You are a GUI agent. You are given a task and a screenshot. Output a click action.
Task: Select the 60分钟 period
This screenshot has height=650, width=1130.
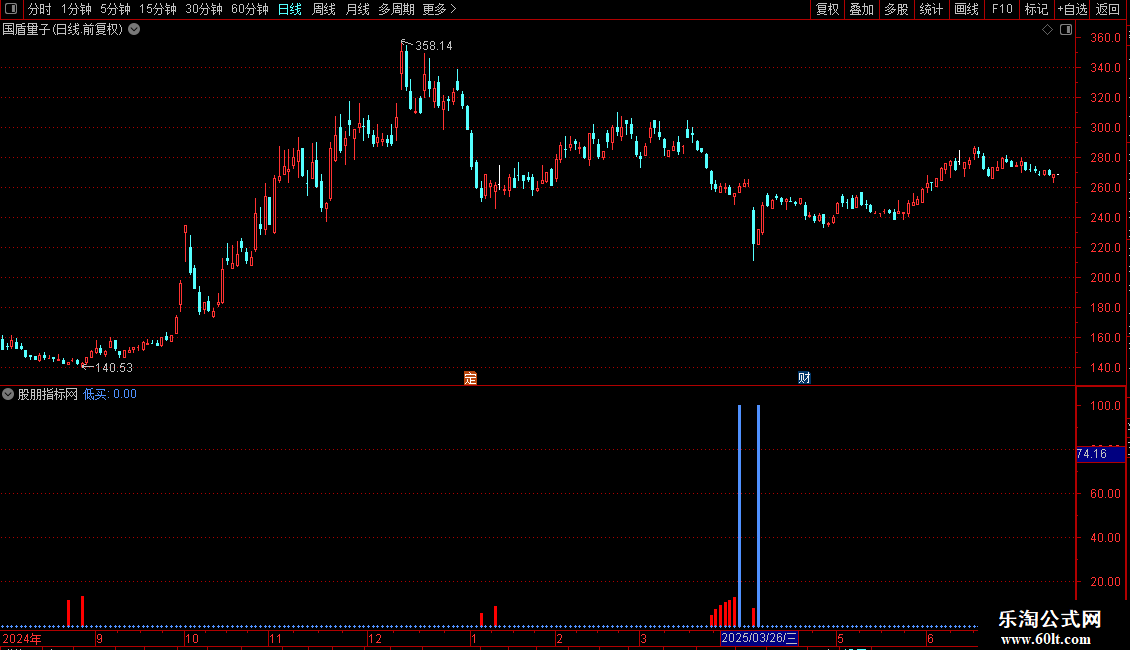point(250,9)
